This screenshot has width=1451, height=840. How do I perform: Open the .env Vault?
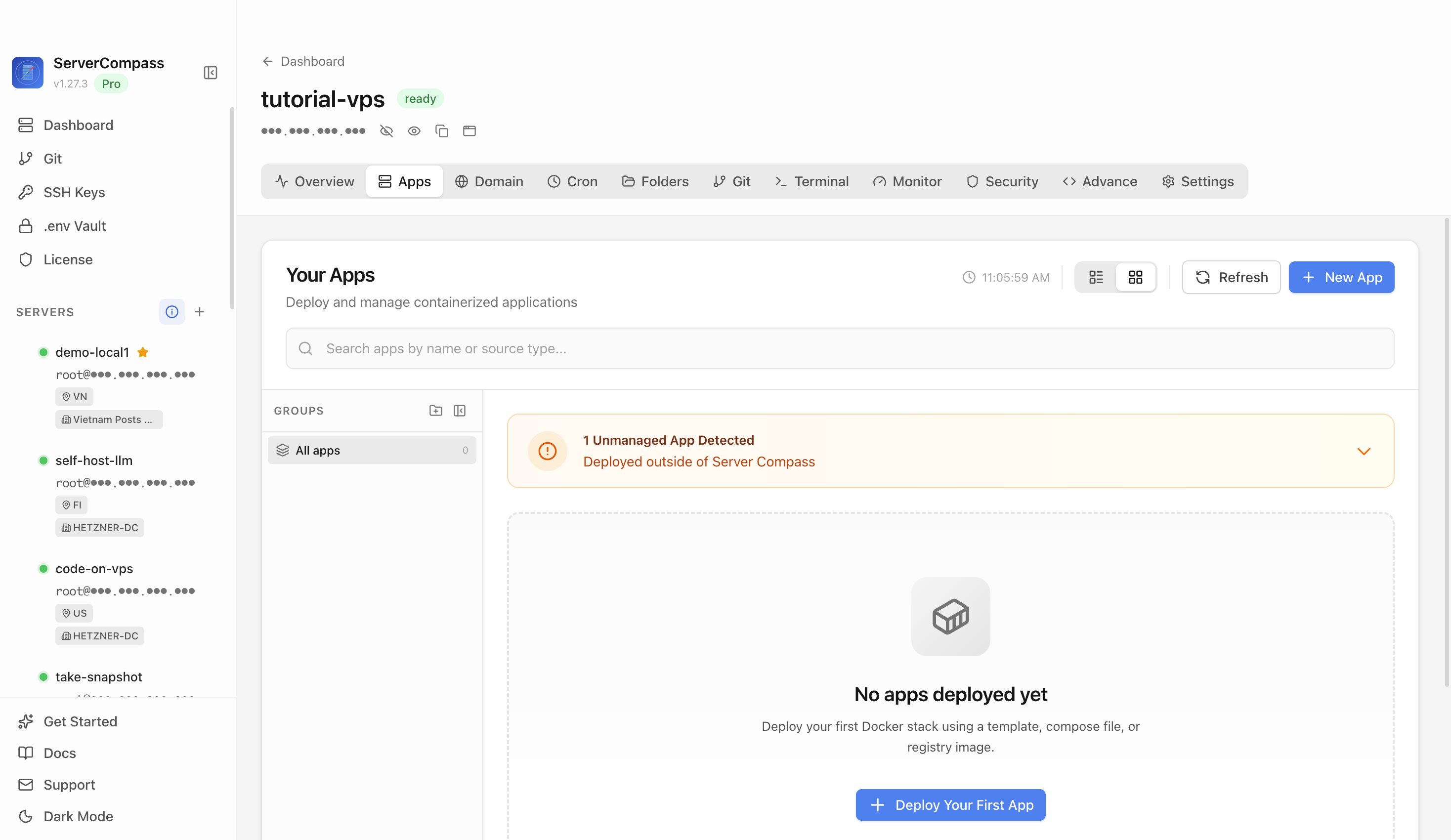coord(62,226)
